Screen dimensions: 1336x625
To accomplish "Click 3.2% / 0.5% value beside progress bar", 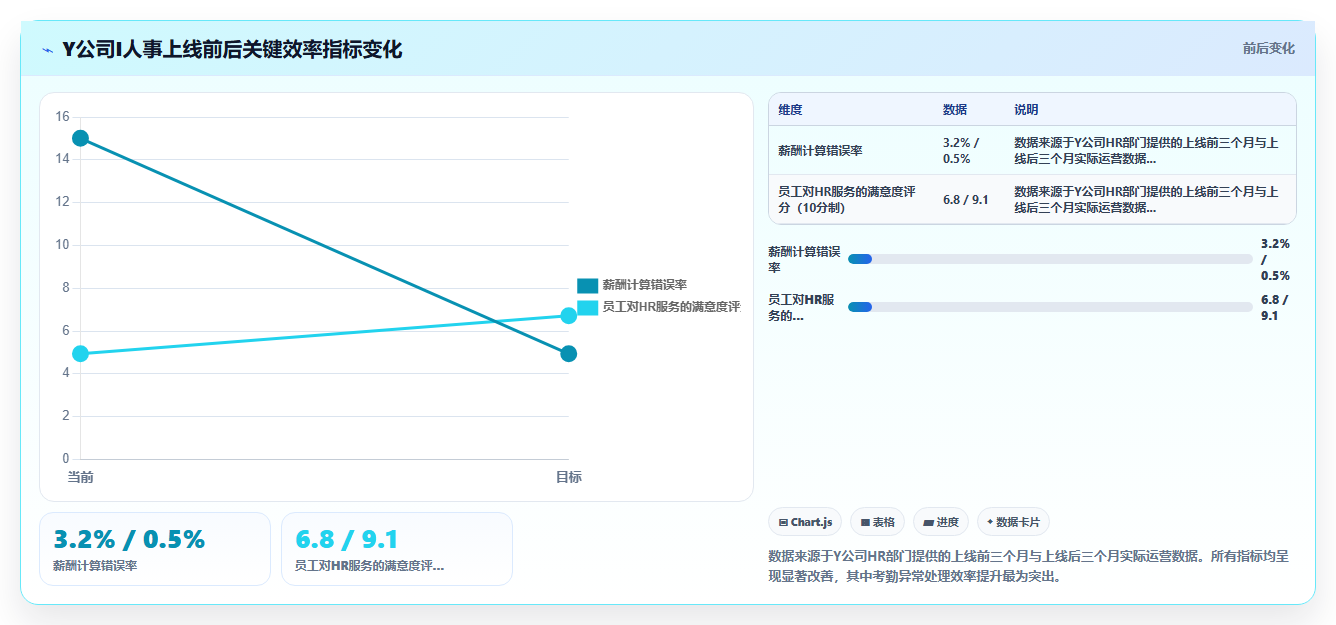I will point(1276,259).
